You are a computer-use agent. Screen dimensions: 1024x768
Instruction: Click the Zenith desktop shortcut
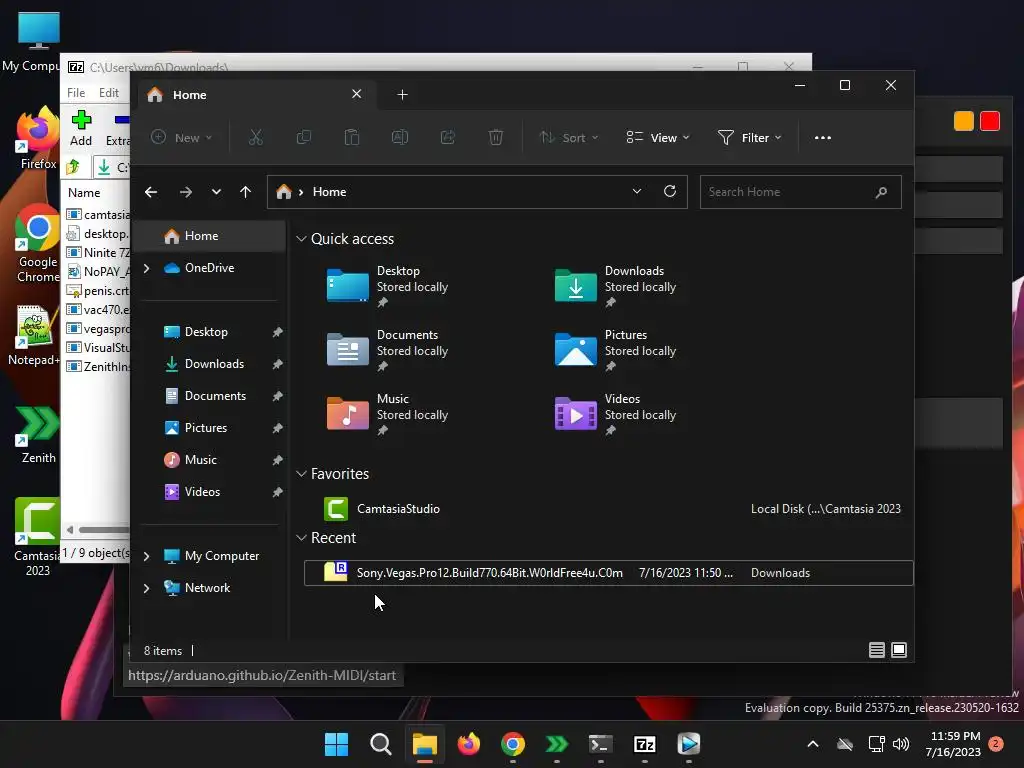pyautogui.click(x=38, y=434)
